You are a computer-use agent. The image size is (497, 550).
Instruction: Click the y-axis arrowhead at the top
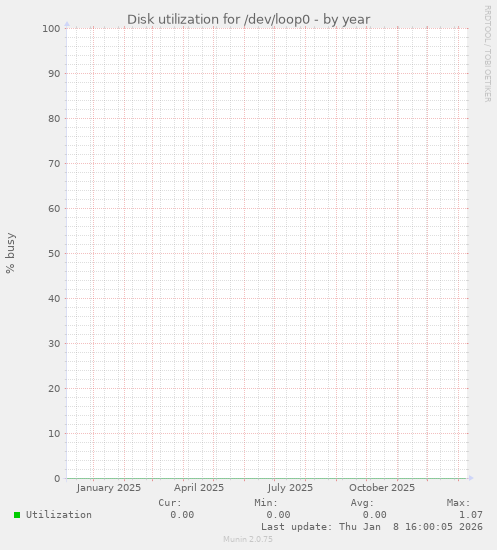click(67, 24)
